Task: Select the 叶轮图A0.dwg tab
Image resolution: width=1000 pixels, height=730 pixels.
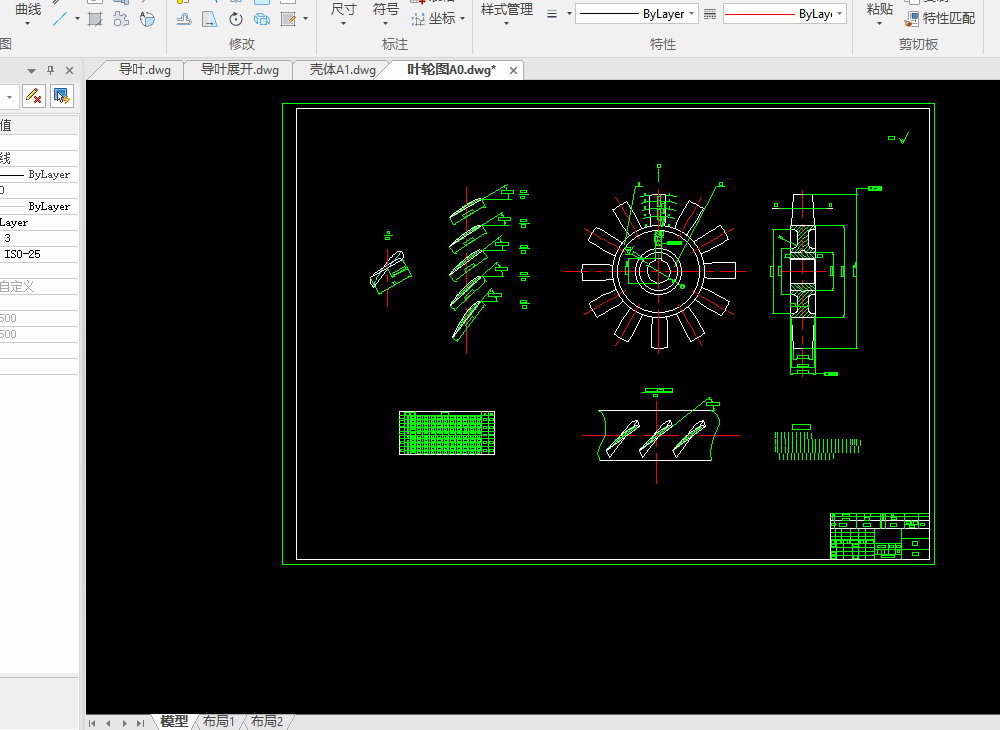Action: (x=451, y=70)
